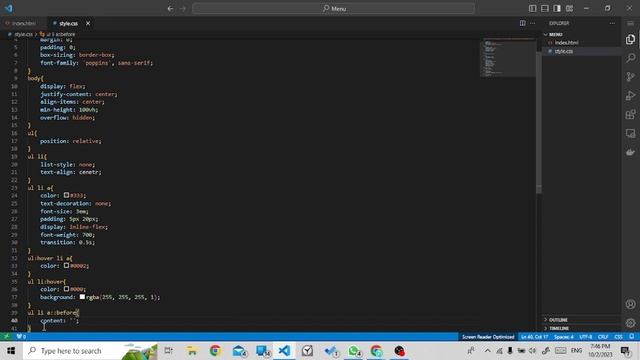Image resolution: width=640 pixels, height=360 pixels.
Task: Toggle primary side bar layout button
Action: (x=533, y=9)
